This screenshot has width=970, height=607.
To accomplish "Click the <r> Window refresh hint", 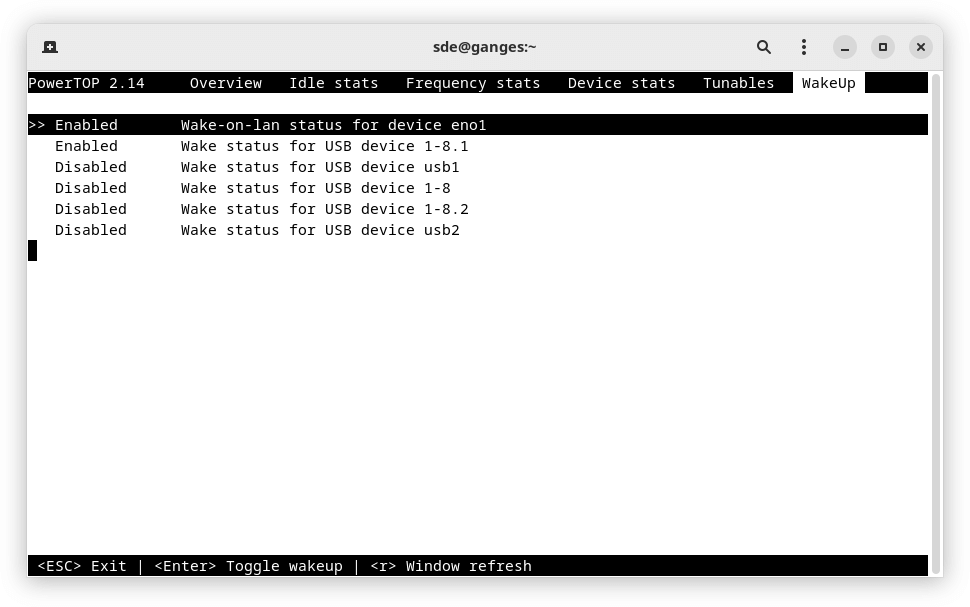I will [450, 566].
